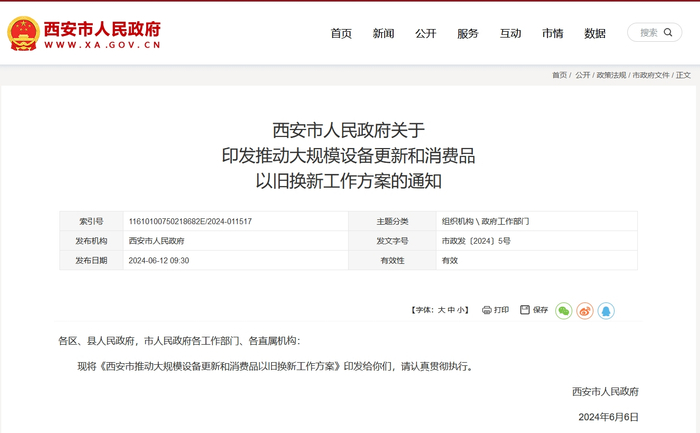Click the document number 市政发〔2024〕5号

476,241
